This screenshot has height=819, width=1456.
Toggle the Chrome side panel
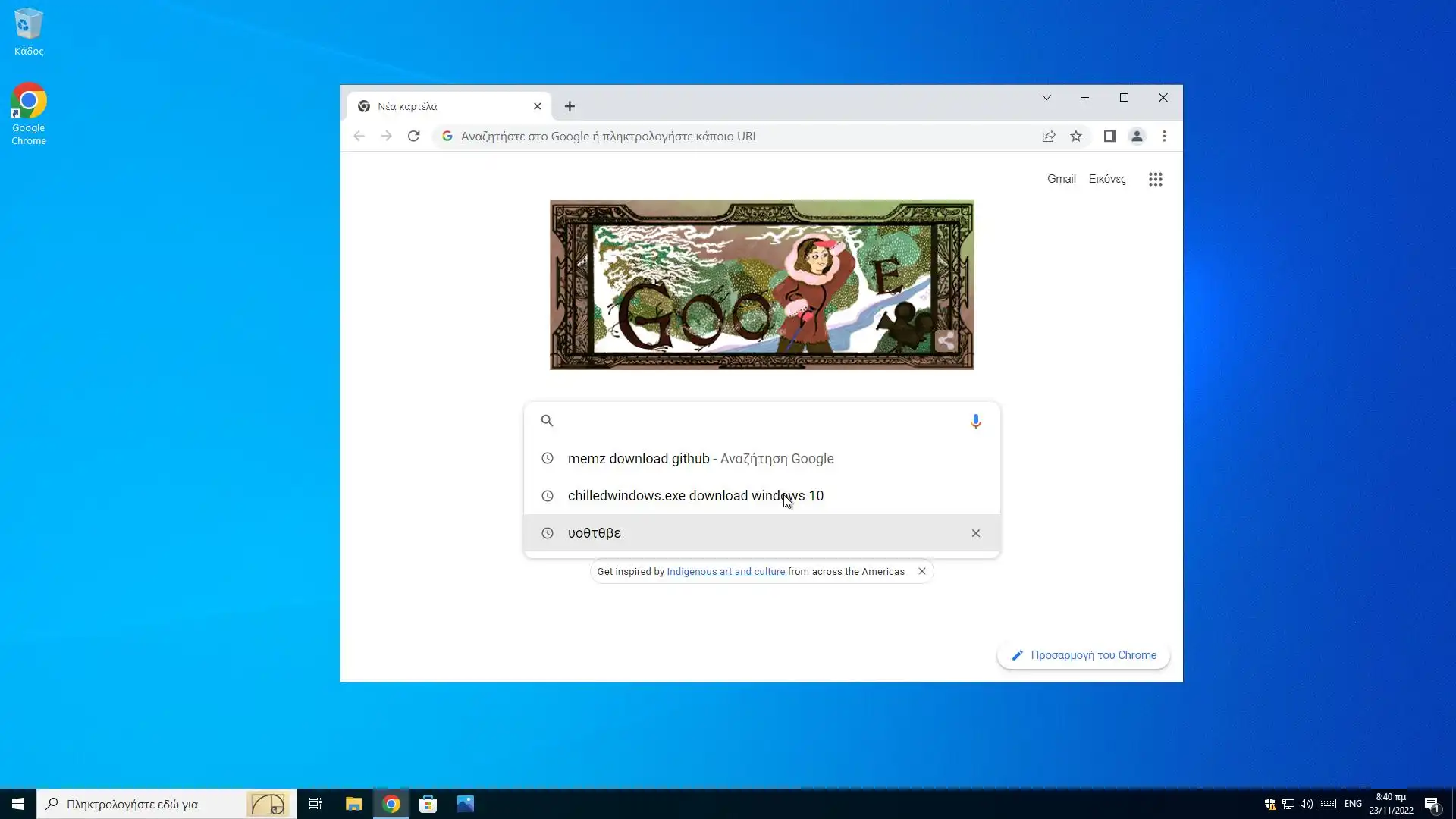pyautogui.click(x=1109, y=136)
